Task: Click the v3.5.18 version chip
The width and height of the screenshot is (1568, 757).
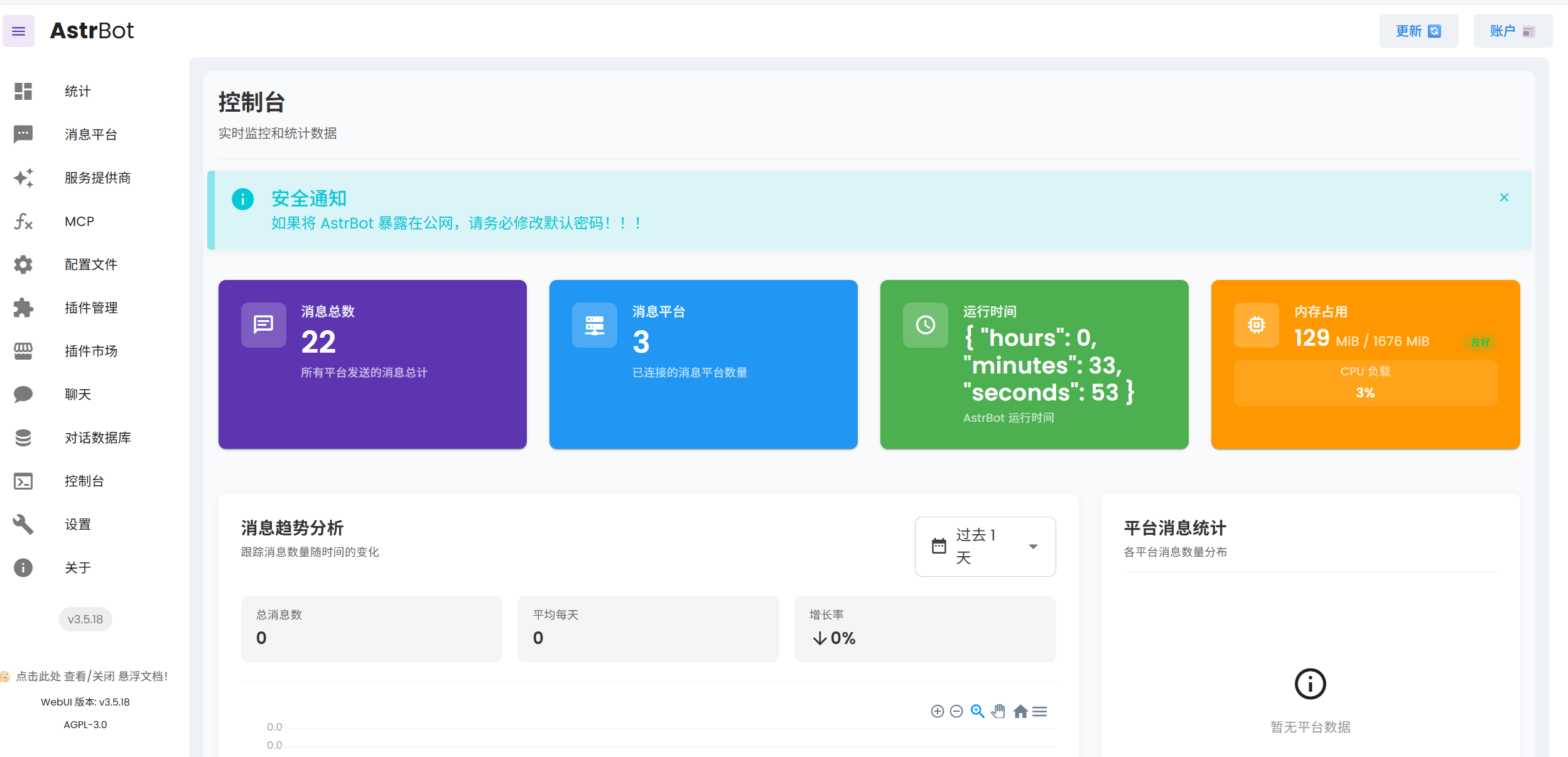Action: [x=85, y=619]
